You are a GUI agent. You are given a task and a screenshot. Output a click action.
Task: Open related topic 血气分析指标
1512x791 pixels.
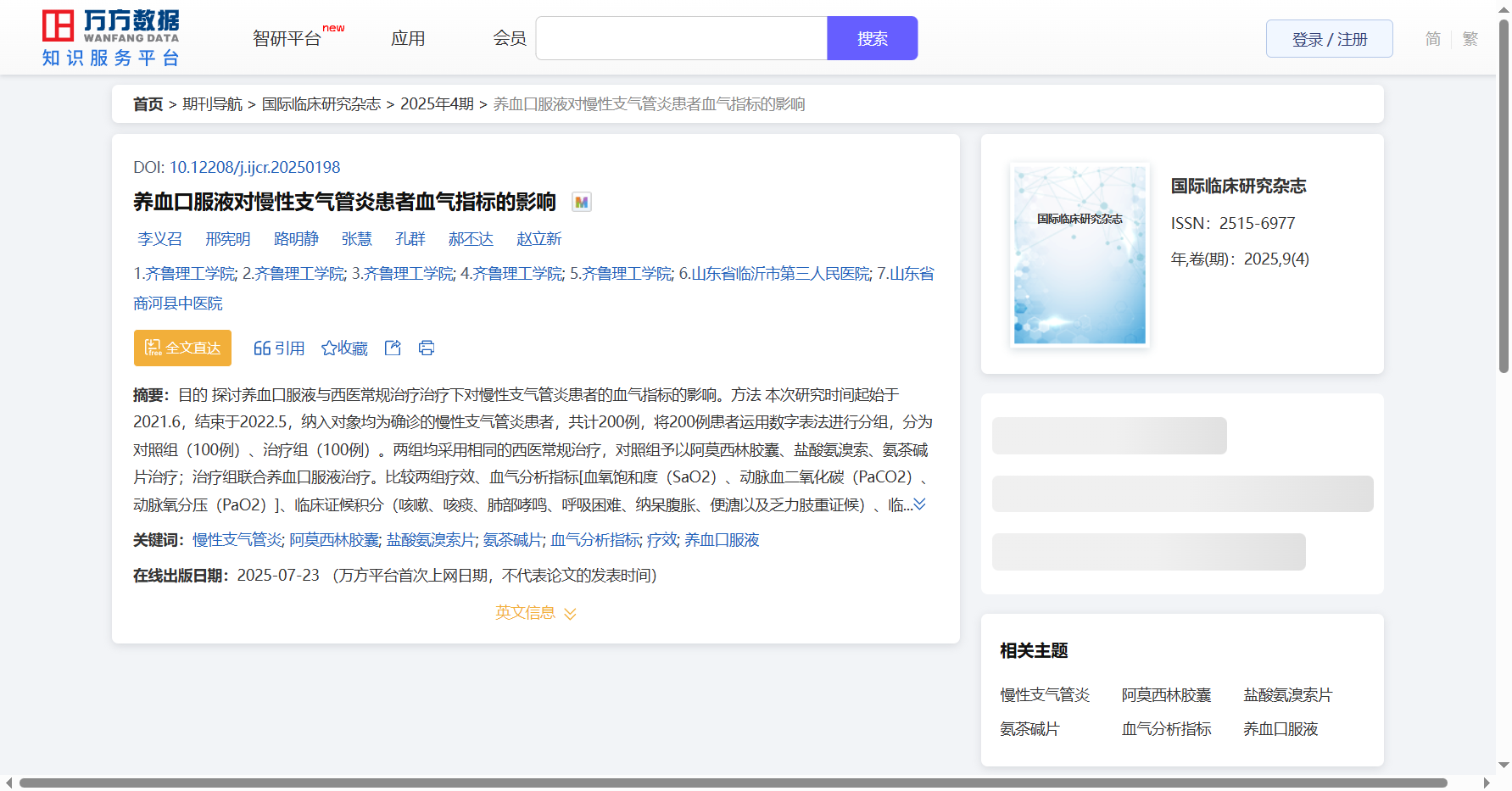tap(1166, 729)
